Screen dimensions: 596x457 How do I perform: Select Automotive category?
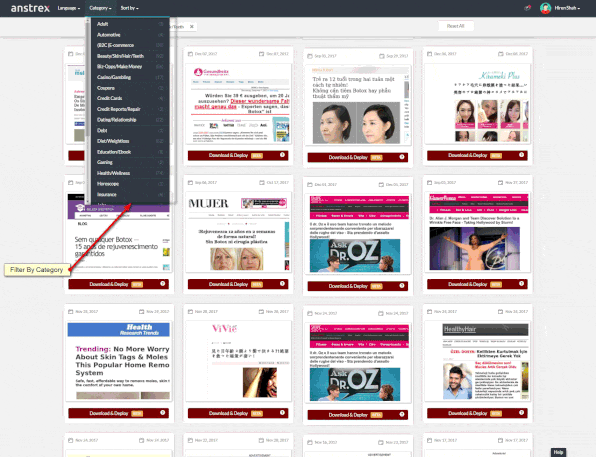(x=129, y=35)
